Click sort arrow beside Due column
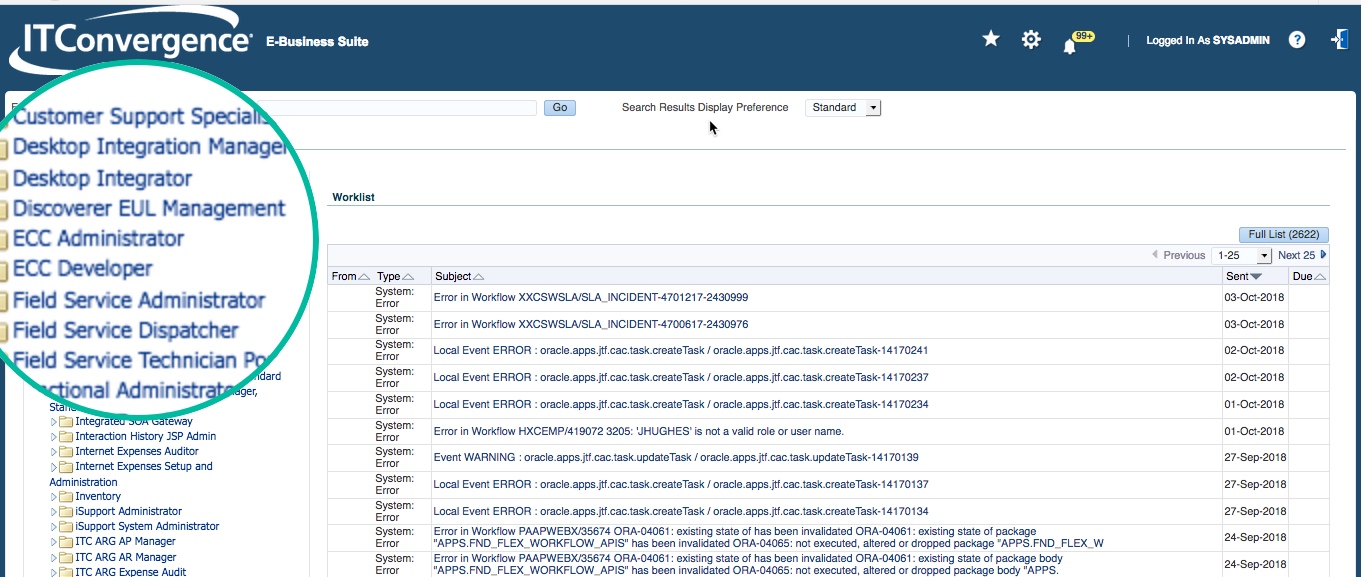 [x=1320, y=277]
